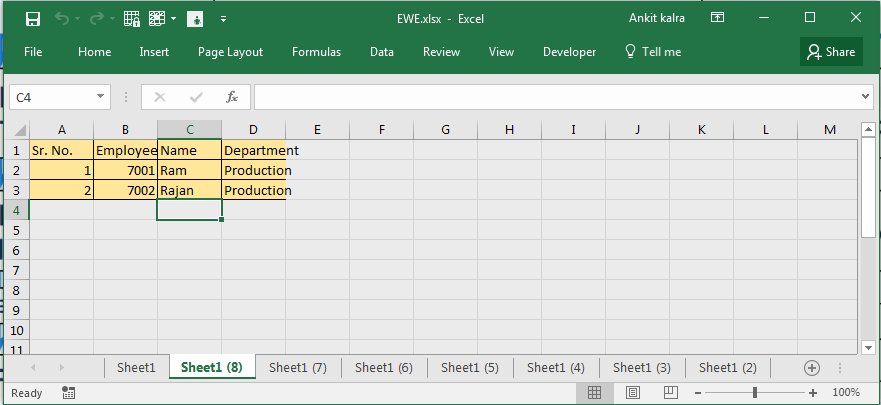Switch to Page Break Preview view
The image size is (881, 405).
coord(669,393)
